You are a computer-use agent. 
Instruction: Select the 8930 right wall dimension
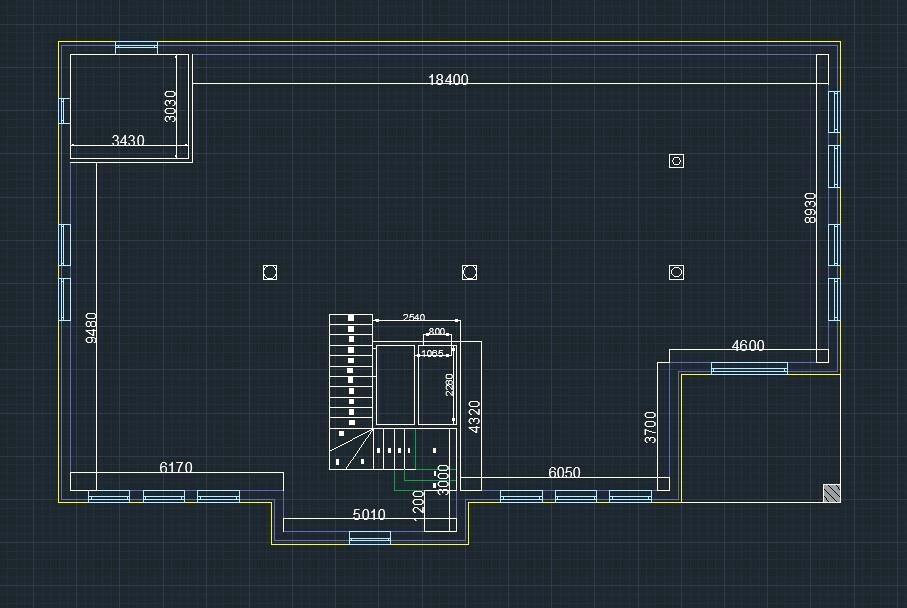(811, 208)
